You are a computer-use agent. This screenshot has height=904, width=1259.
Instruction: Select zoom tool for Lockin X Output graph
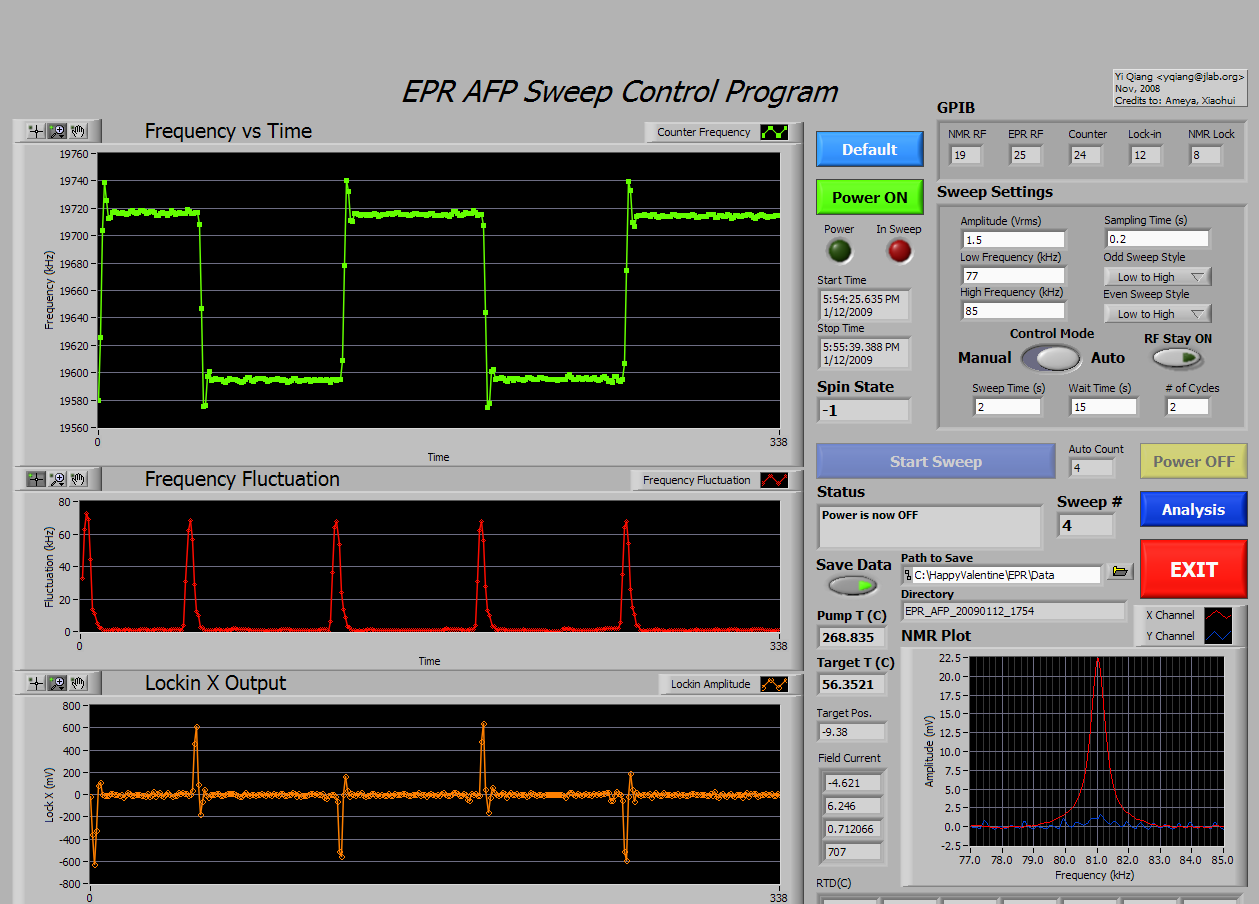(57, 683)
